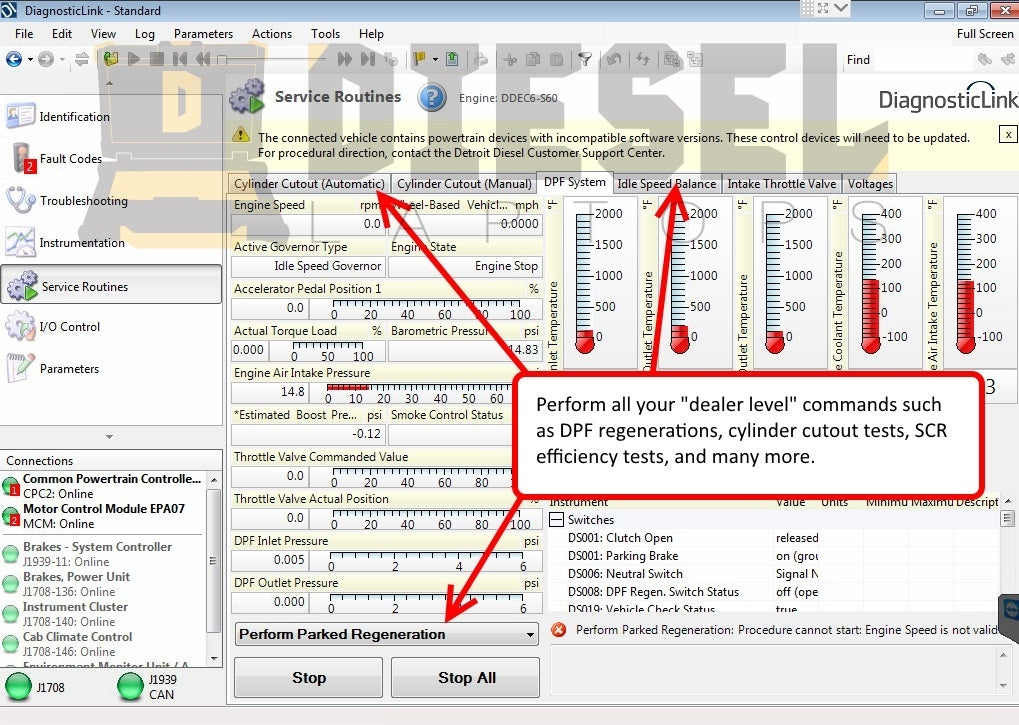
Task: Open the Parameters panel in sidebar
Action: pyautogui.click(x=110, y=368)
